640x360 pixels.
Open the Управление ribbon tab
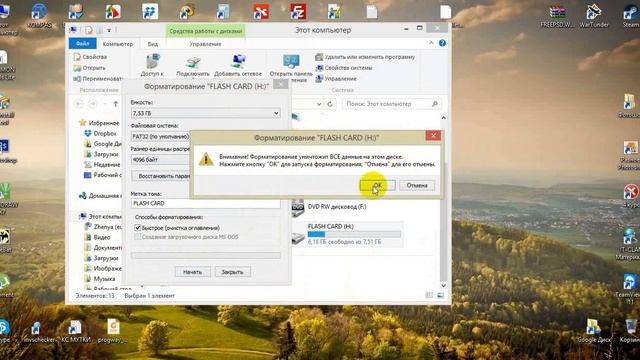(x=205, y=44)
